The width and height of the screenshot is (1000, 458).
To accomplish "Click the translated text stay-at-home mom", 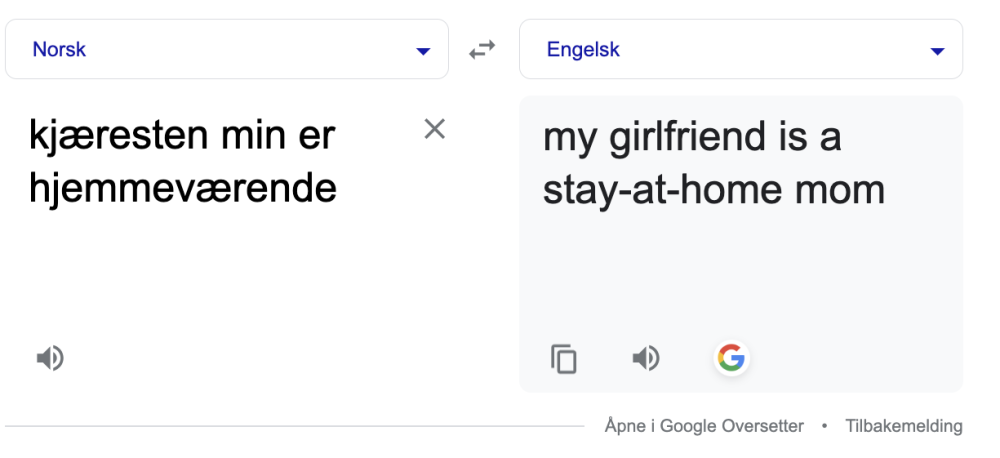I will [x=714, y=189].
